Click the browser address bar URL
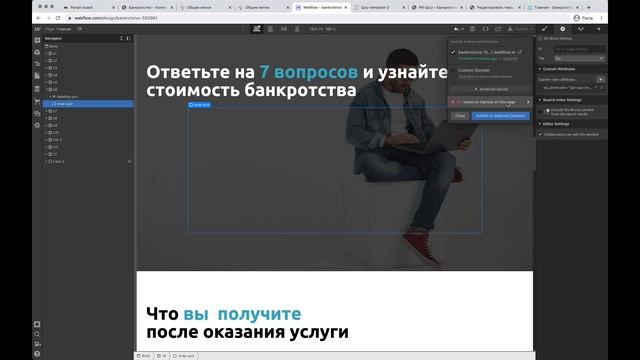 pyautogui.click(x=116, y=18)
